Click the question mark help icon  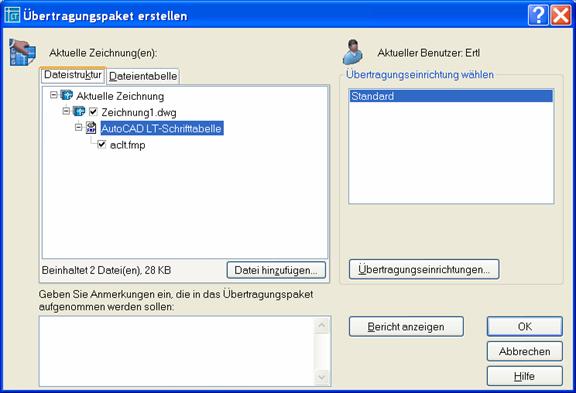click(x=538, y=15)
